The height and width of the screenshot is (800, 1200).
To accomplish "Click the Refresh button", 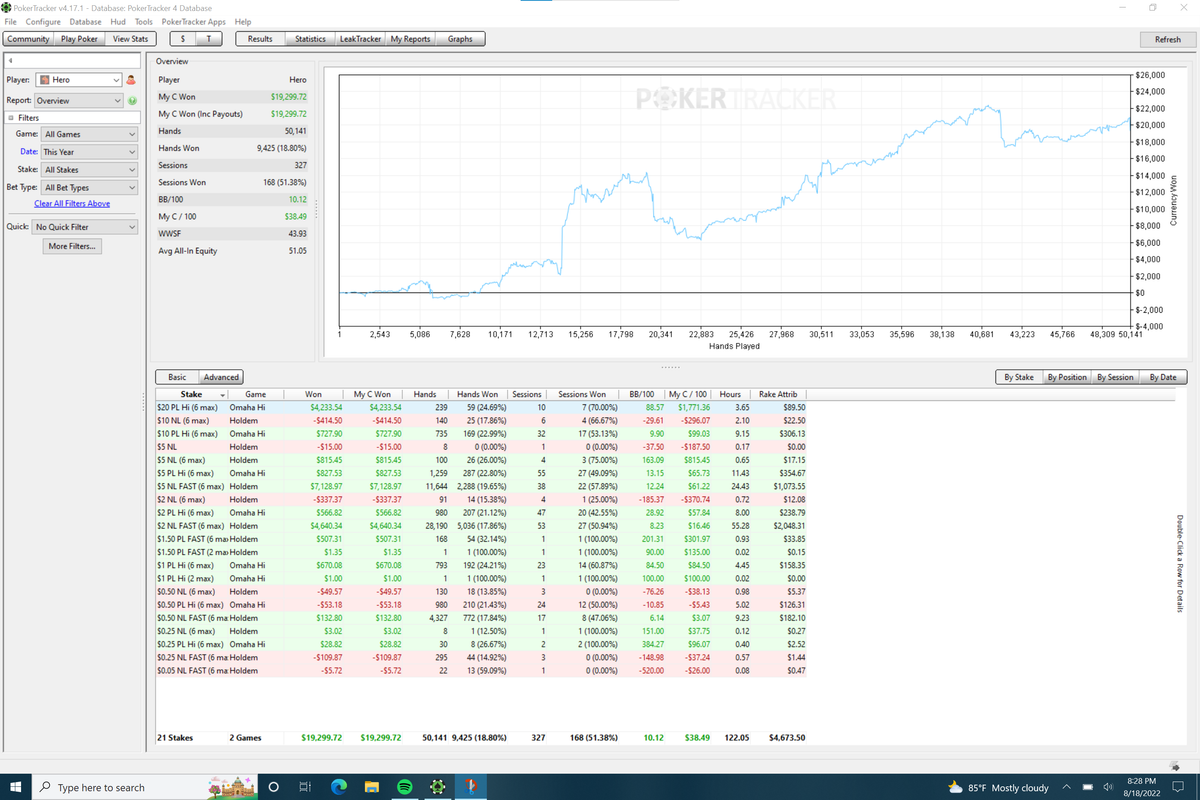I will 1167,39.
